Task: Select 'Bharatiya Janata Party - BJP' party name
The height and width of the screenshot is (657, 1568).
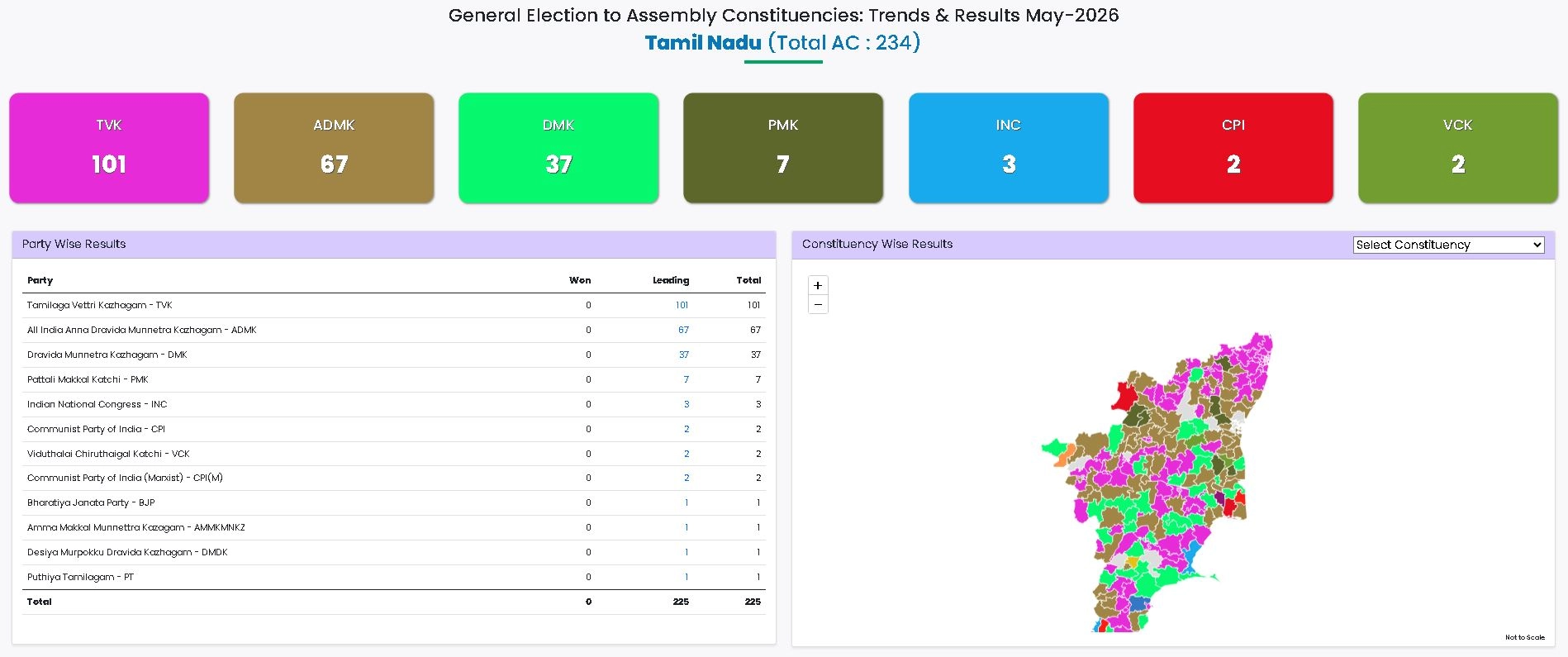Action: (x=91, y=502)
